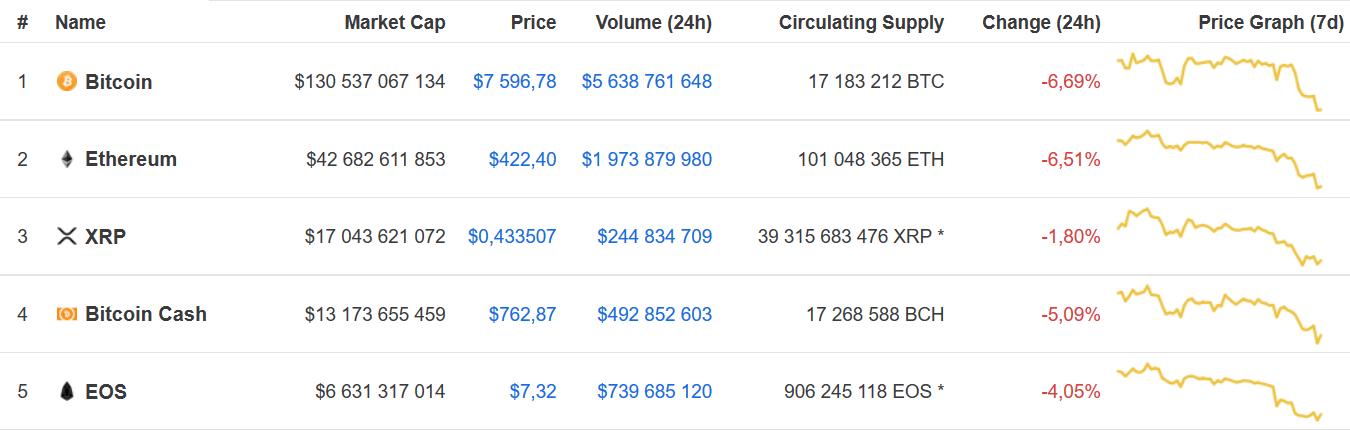Click the XRP logo icon
This screenshot has height=430, width=1350.
coord(67,237)
